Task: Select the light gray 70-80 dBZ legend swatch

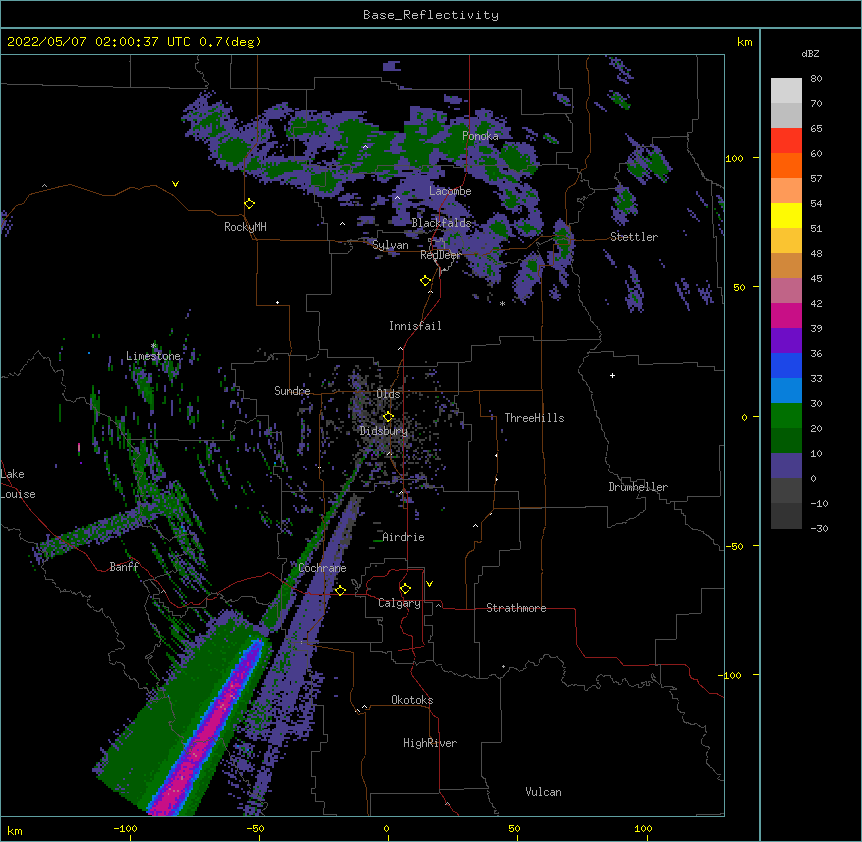Action: 786,91
